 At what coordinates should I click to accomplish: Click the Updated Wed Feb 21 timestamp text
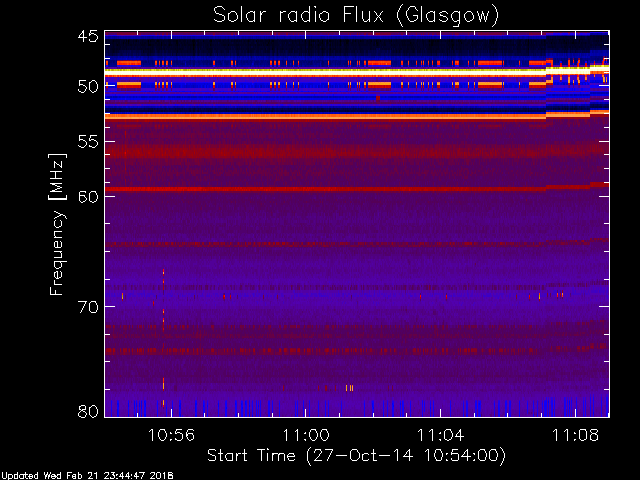tap(87, 476)
